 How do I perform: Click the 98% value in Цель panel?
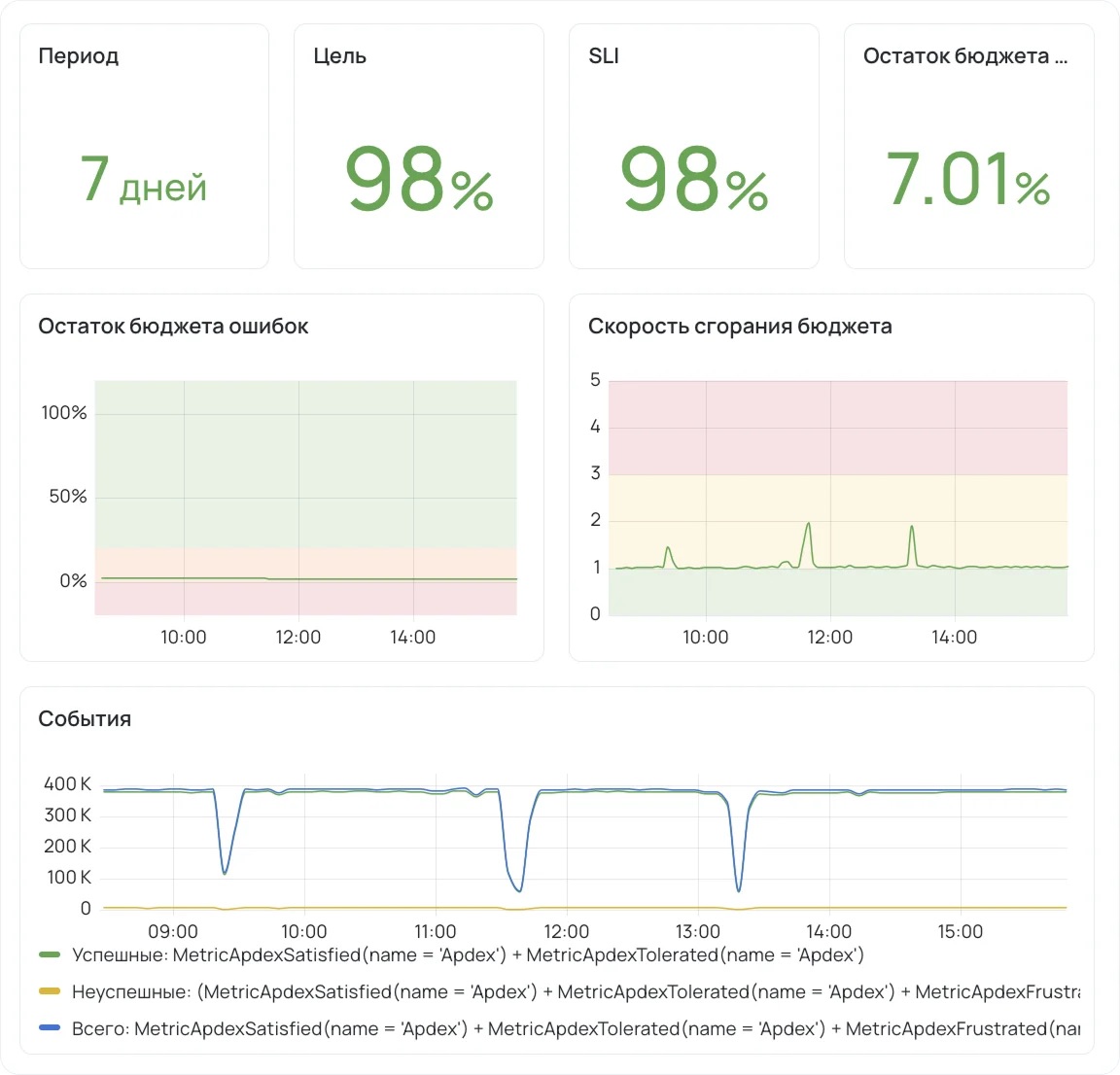[x=419, y=180]
